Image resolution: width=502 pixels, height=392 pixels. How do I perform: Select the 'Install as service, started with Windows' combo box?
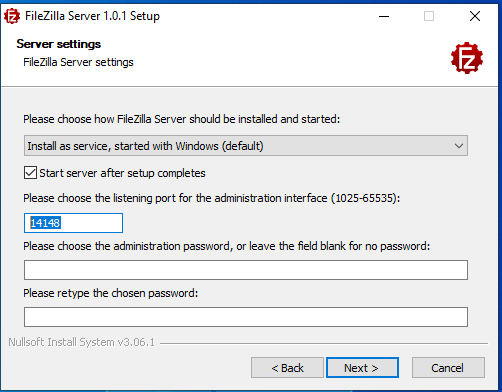246,146
